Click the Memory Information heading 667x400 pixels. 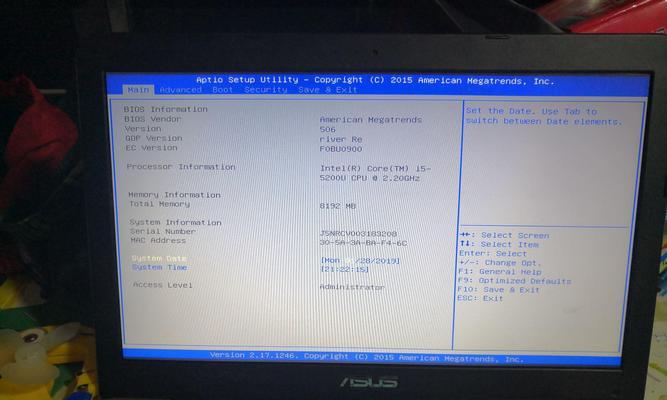(x=174, y=195)
